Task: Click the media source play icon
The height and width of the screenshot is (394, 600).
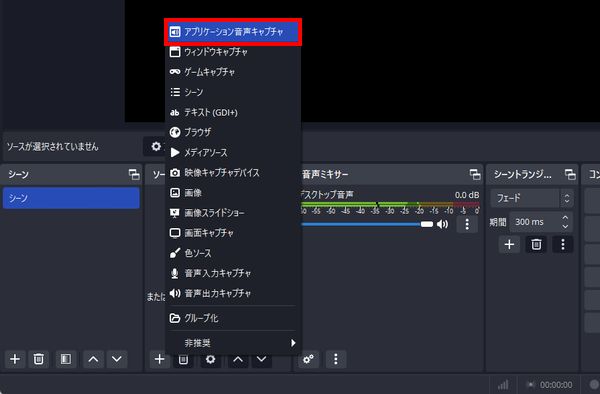Action: 175,153
